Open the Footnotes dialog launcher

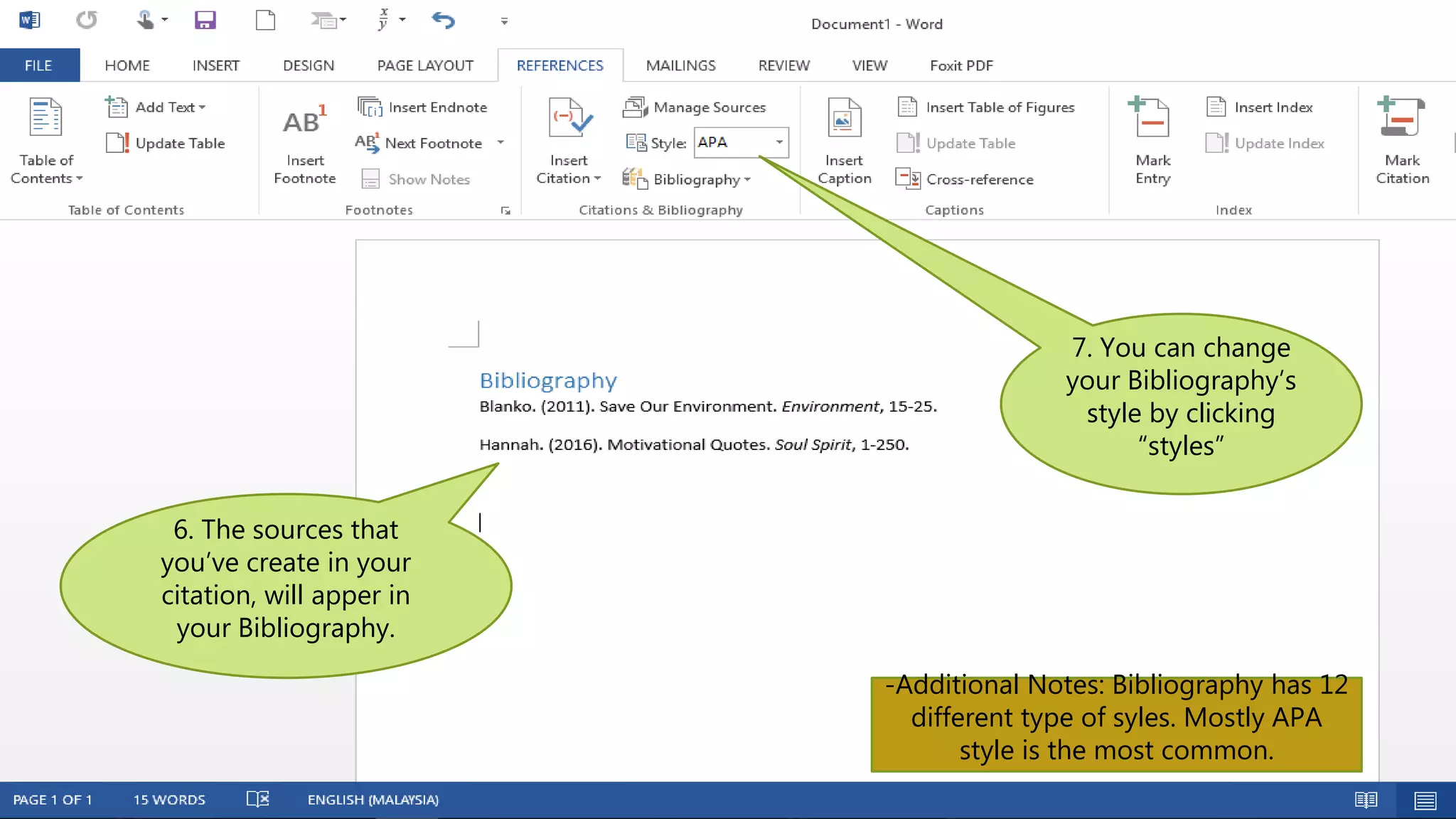click(505, 210)
